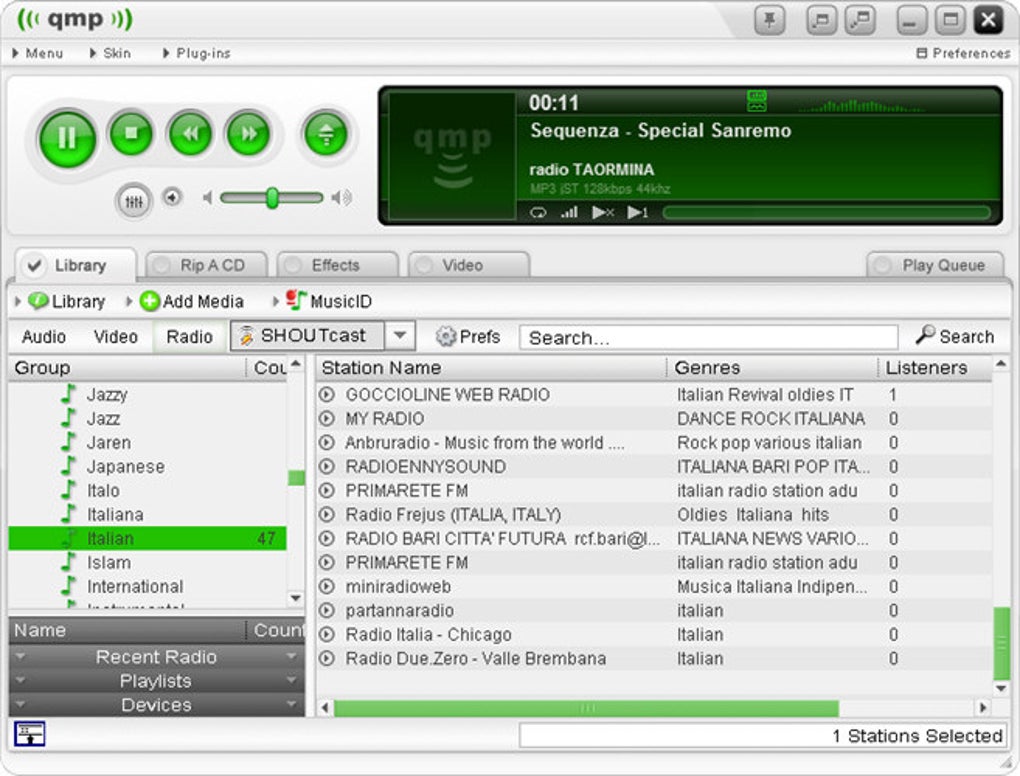Click play icon beside RADIOENNYSOUND
Screen dimensions: 1020x776
[x=327, y=466]
